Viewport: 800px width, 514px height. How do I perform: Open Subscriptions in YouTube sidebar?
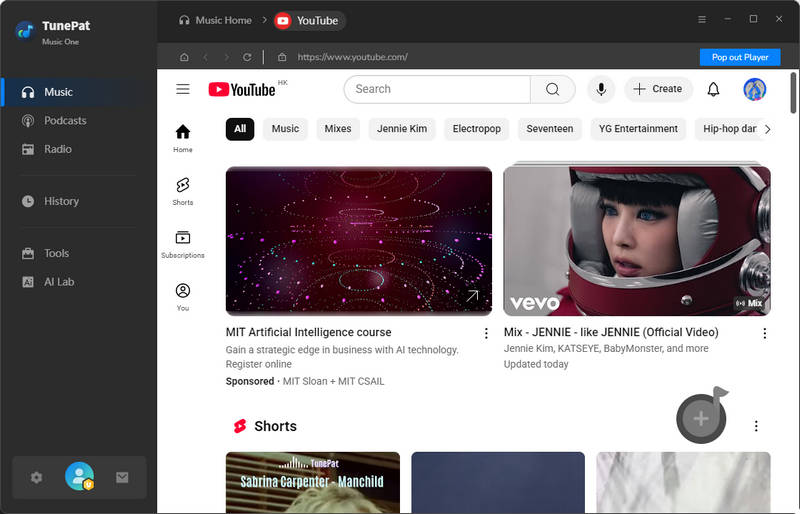182,244
